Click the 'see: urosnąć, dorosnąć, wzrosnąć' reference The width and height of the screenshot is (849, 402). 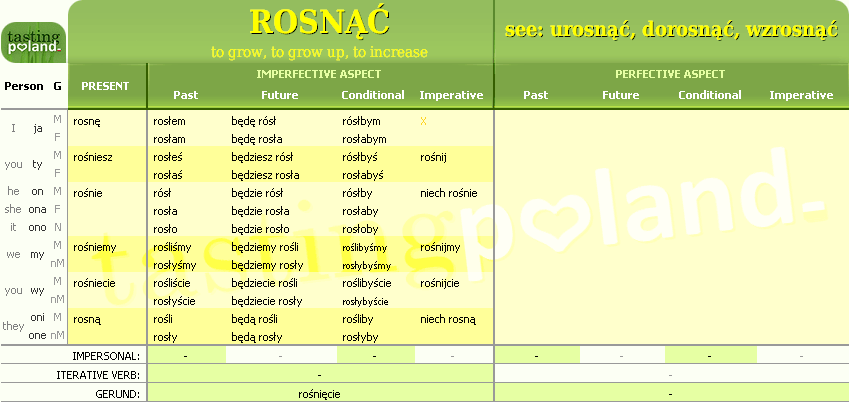[671, 29]
